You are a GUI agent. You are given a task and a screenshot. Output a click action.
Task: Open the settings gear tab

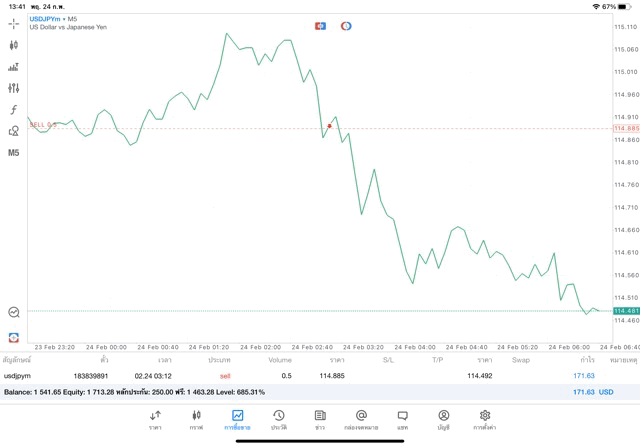[485, 420]
